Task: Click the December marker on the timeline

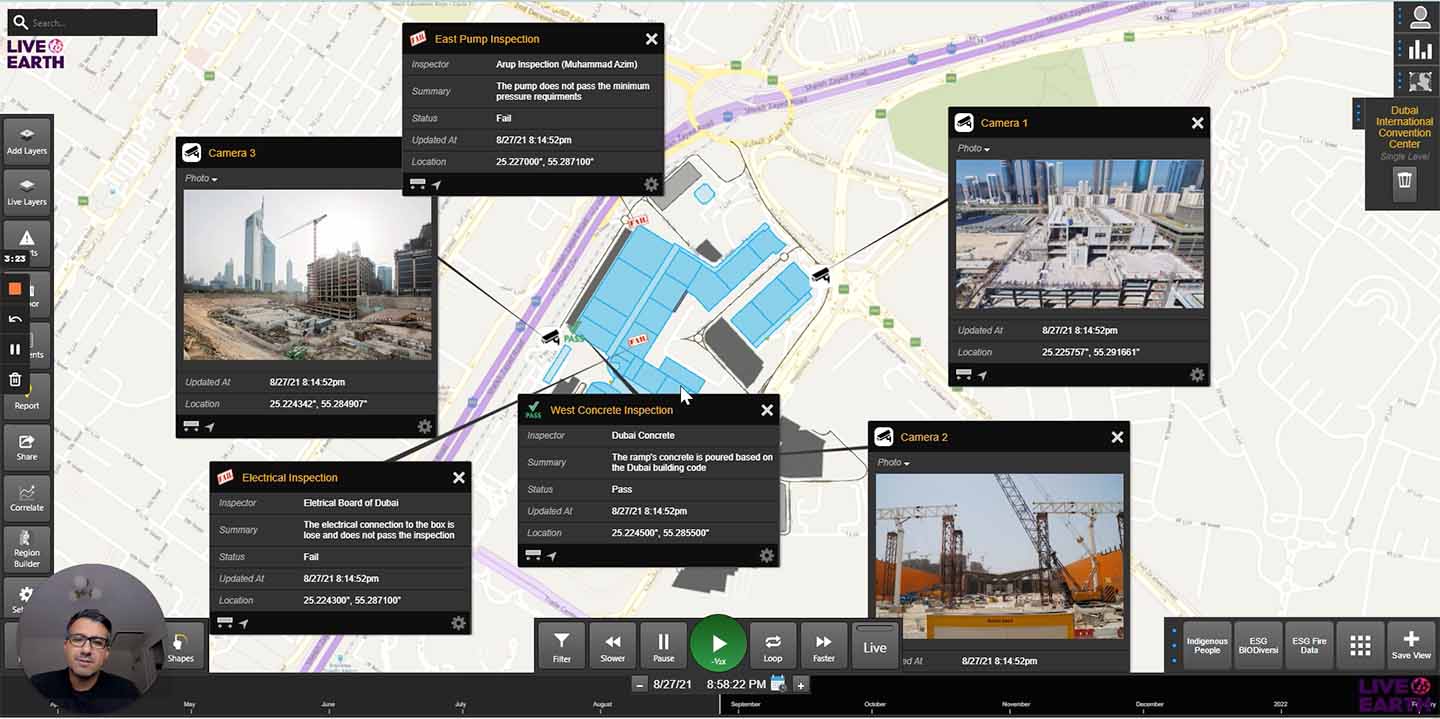Action: [x=1149, y=704]
